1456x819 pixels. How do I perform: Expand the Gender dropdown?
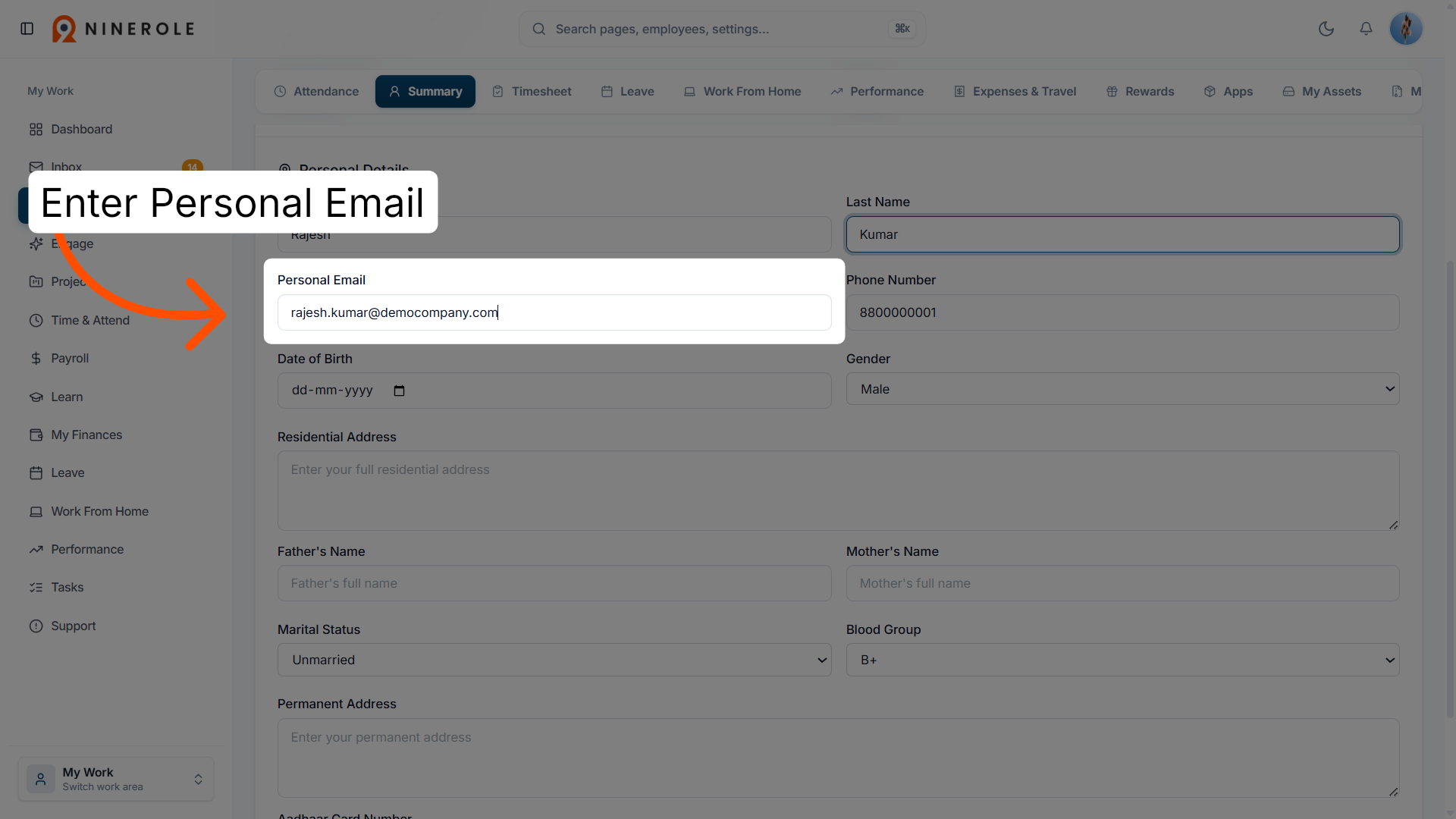click(1122, 389)
